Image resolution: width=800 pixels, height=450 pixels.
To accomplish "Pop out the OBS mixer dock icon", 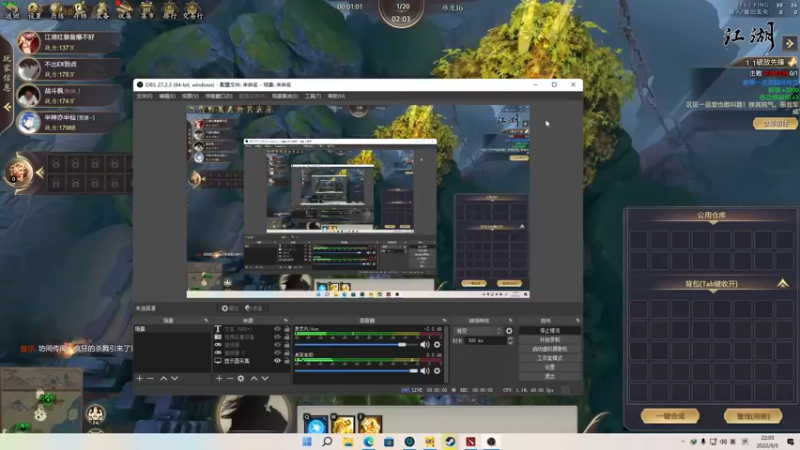I will 444,320.
